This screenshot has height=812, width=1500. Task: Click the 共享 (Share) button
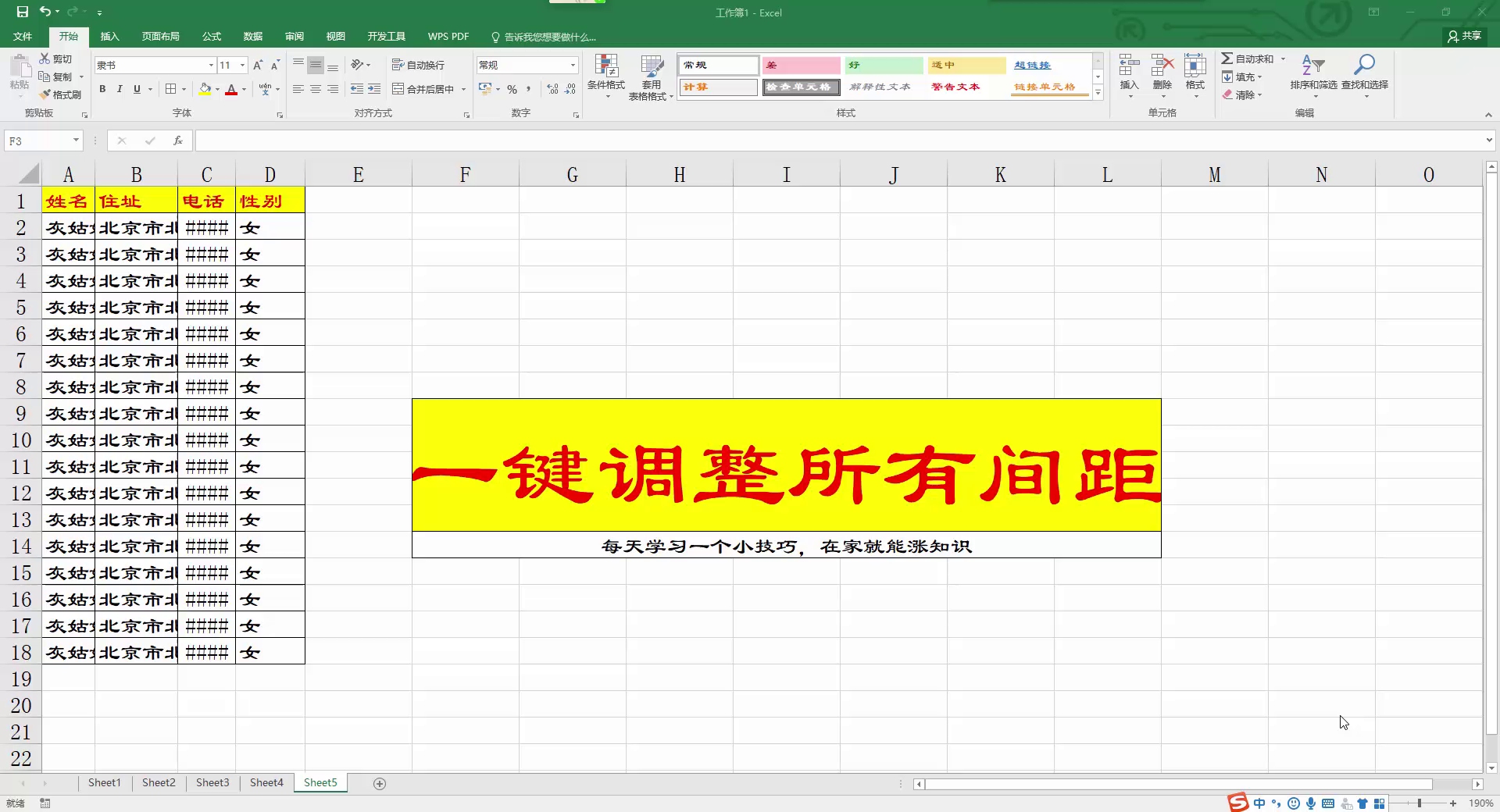point(1464,36)
